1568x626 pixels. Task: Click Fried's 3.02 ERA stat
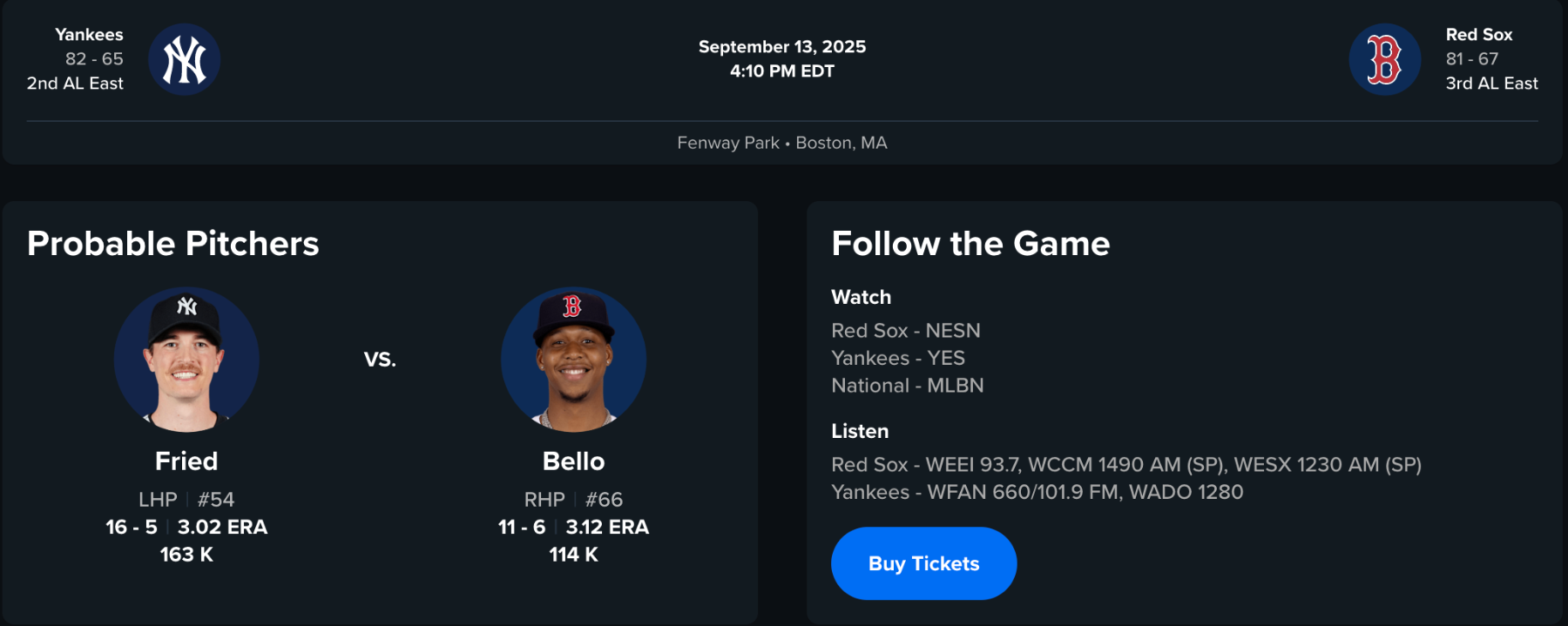pyautogui.click(x=222, y=527)
